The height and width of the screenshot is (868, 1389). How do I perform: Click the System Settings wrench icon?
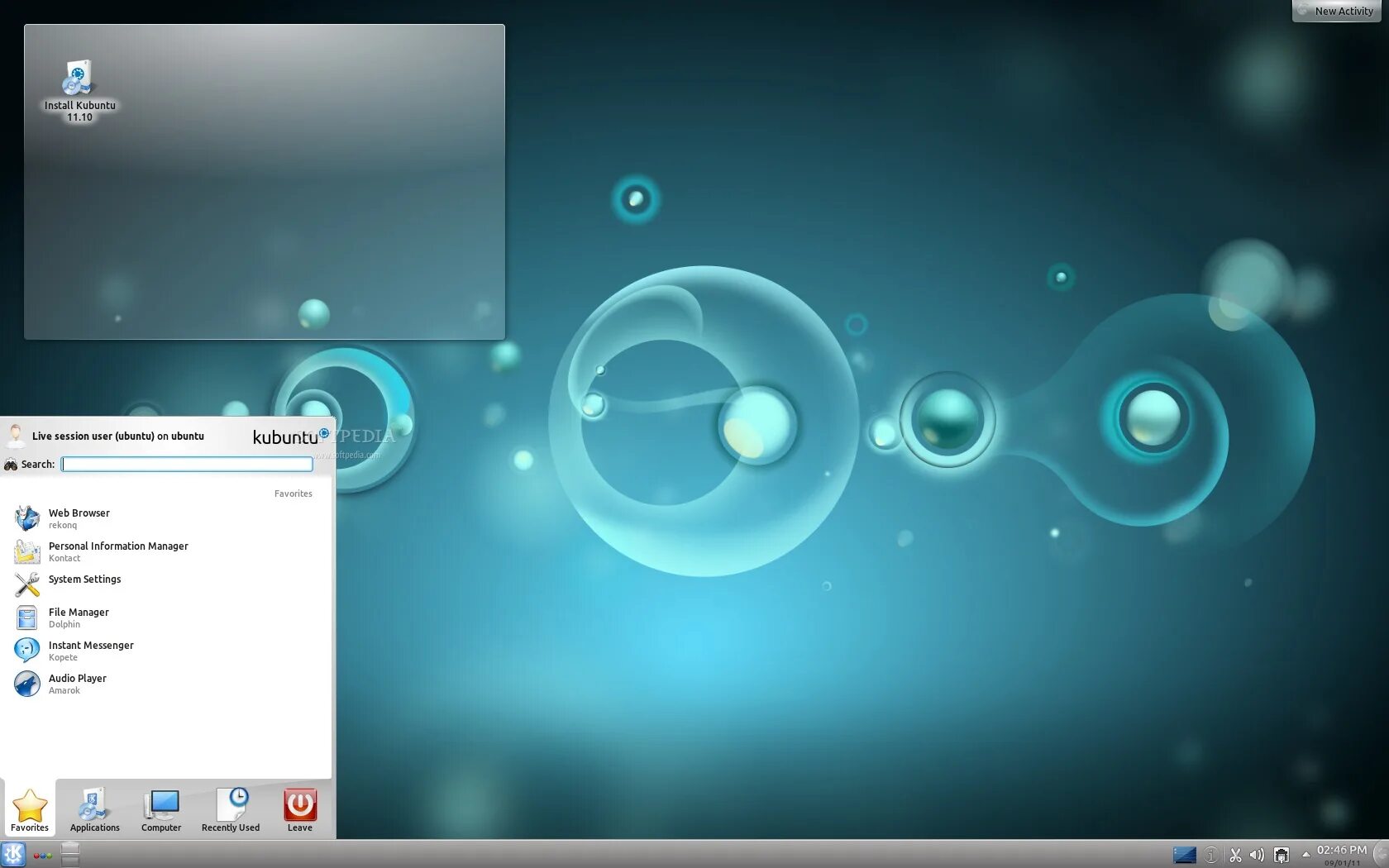[26, 584]
